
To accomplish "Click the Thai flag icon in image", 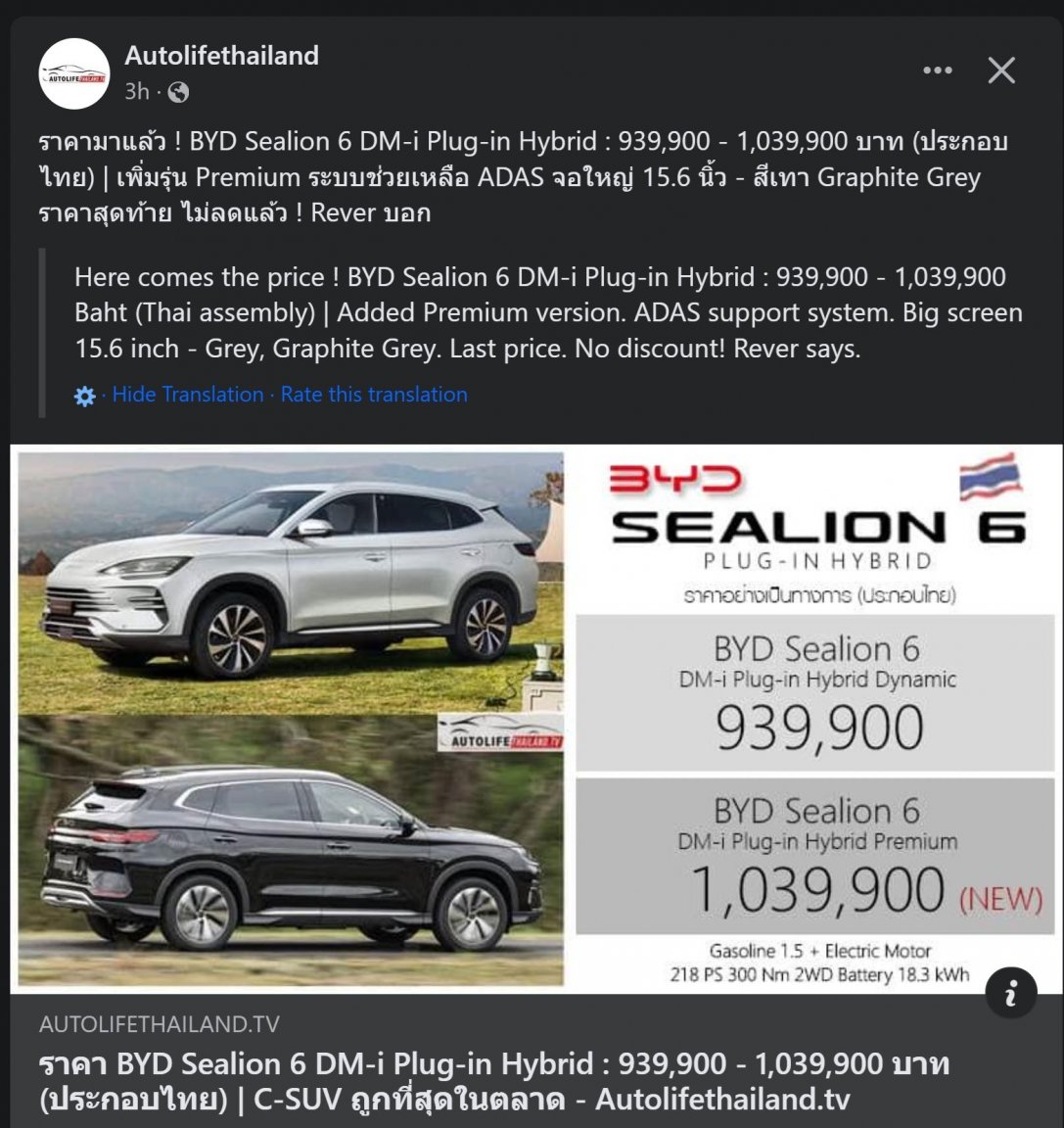I will pyautogui.click(x=990, y=477).
